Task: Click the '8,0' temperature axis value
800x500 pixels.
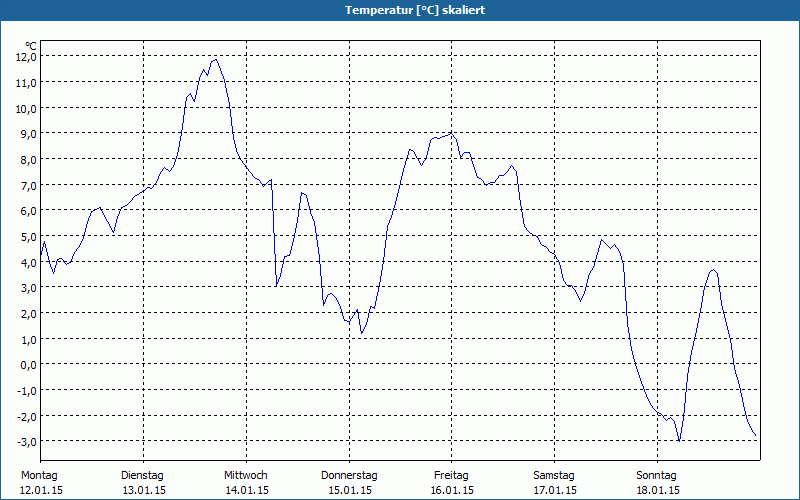Action: pos(28,160)
